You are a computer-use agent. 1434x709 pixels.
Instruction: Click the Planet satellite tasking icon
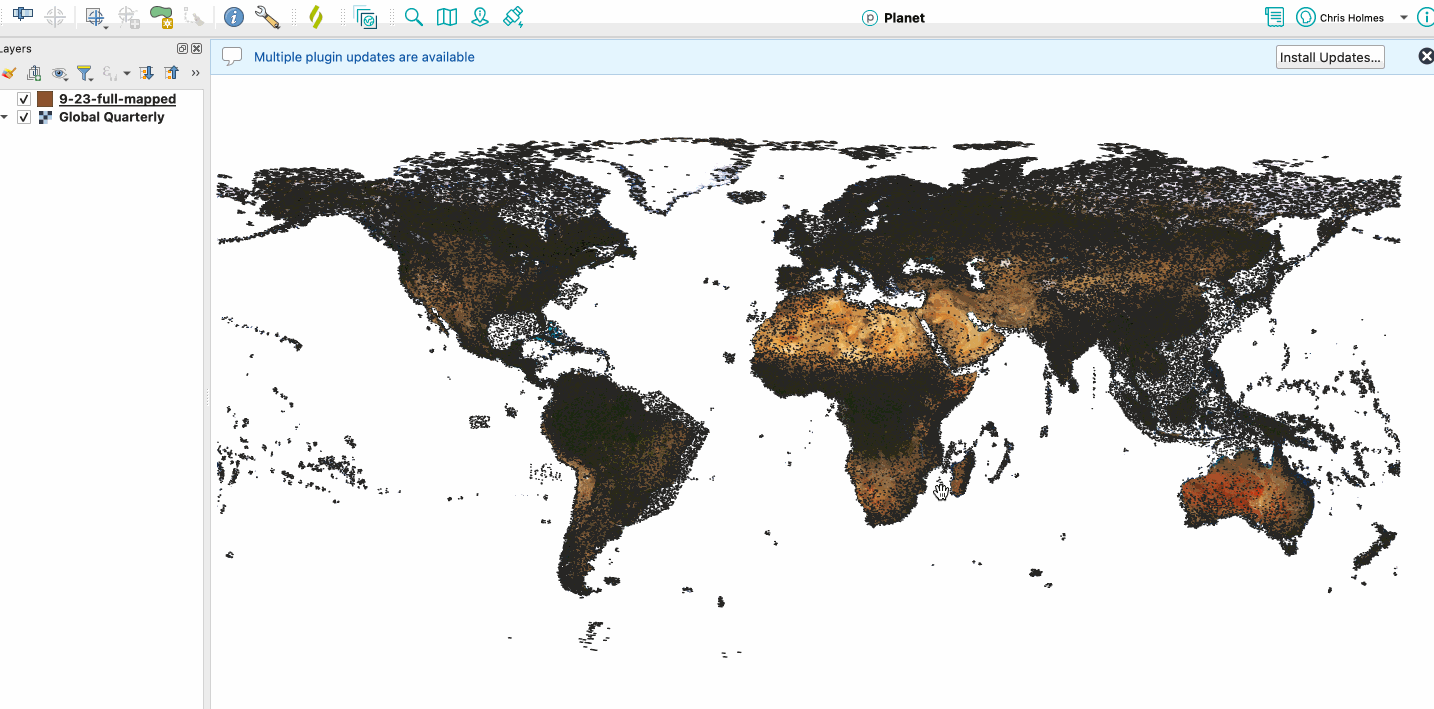[513, 17]
